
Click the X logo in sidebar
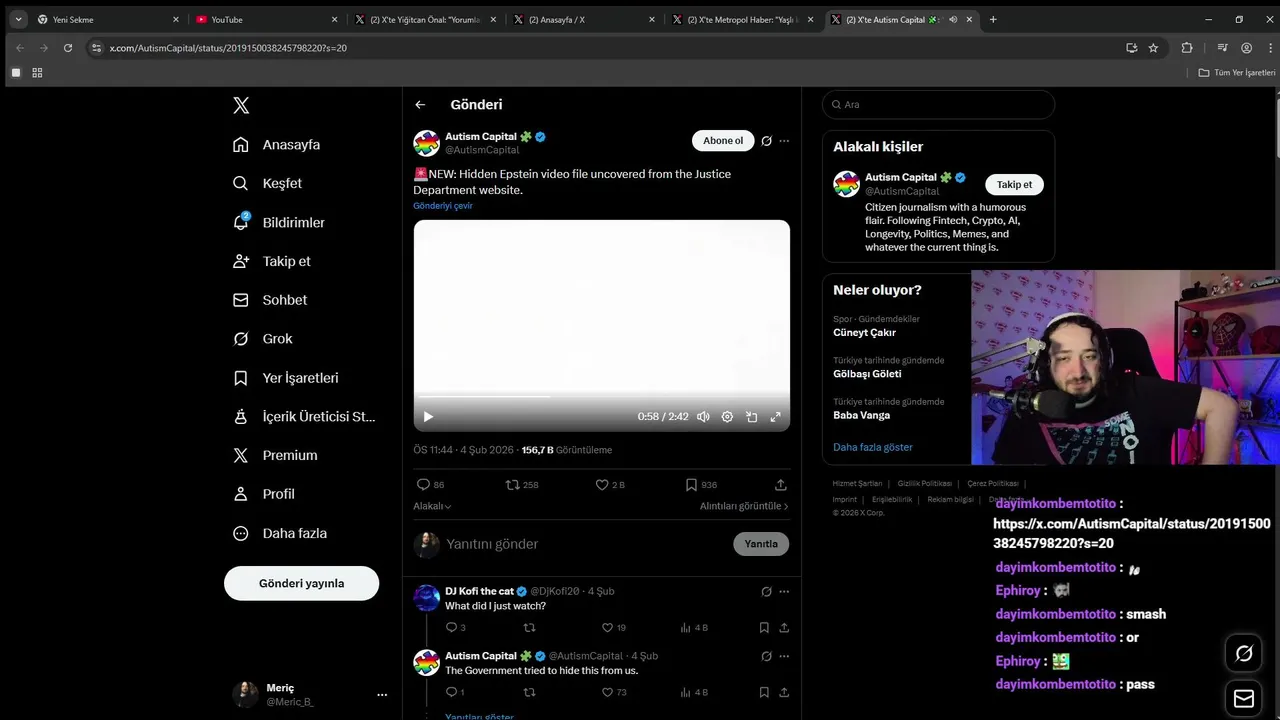coord(241,105)
